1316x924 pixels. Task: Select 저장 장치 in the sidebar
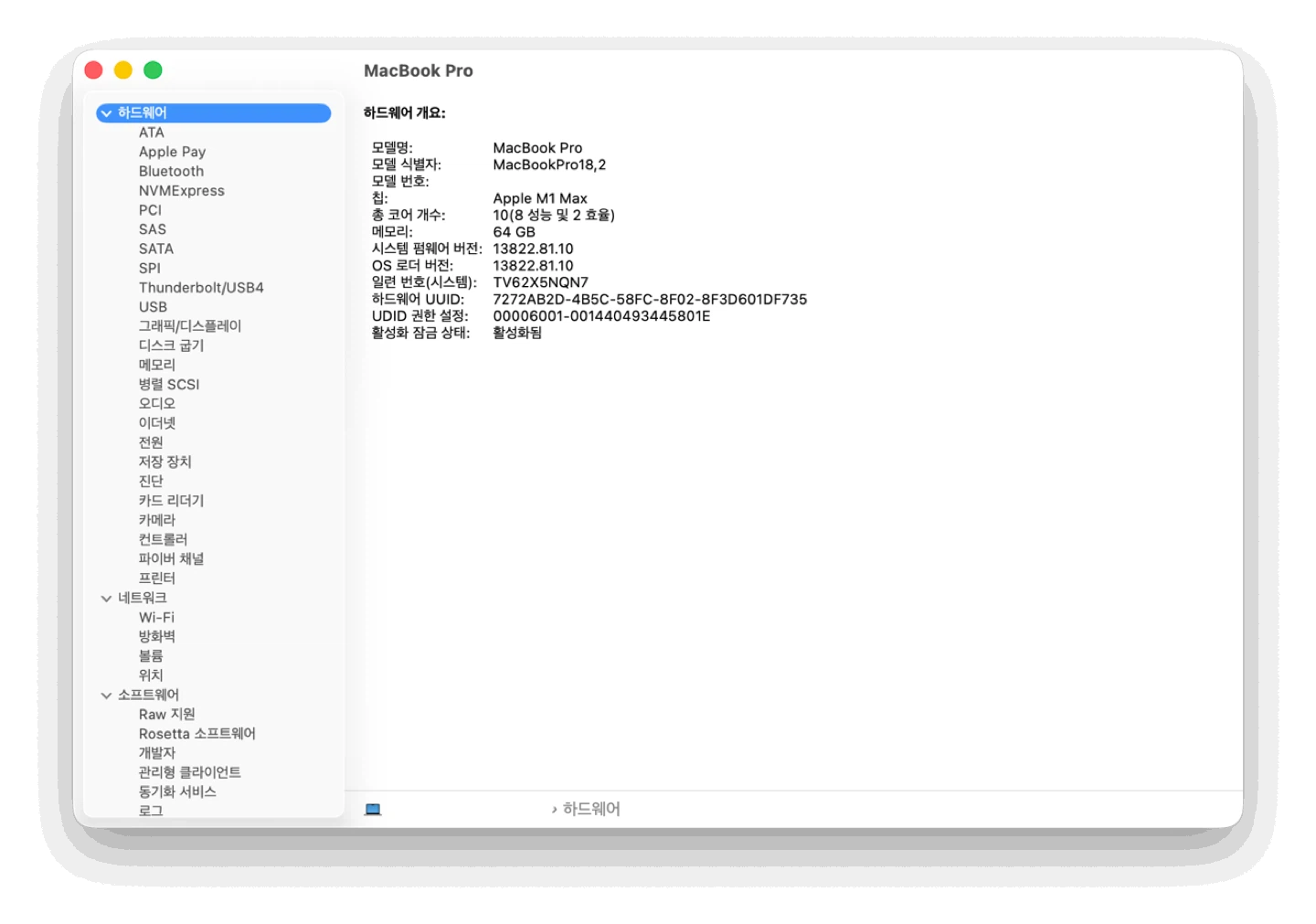click(165, 462)
